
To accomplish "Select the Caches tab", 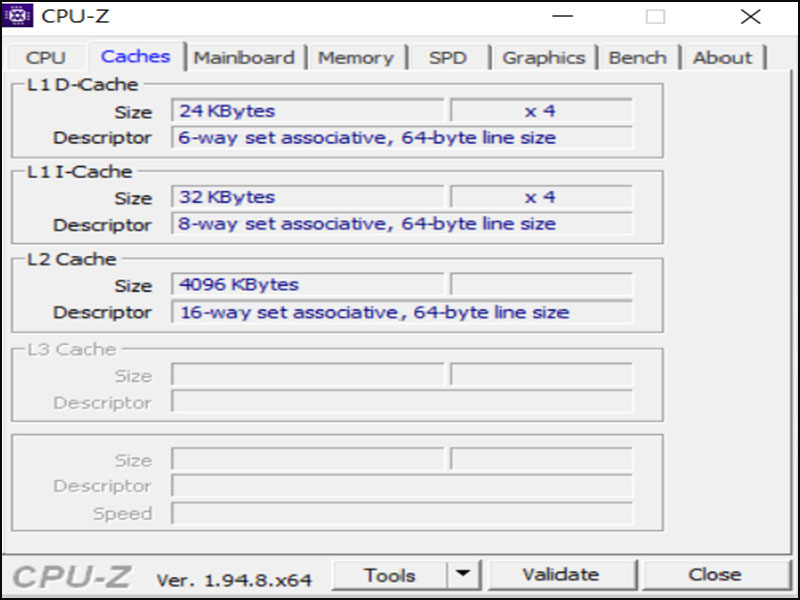I will tap(136, 56).
